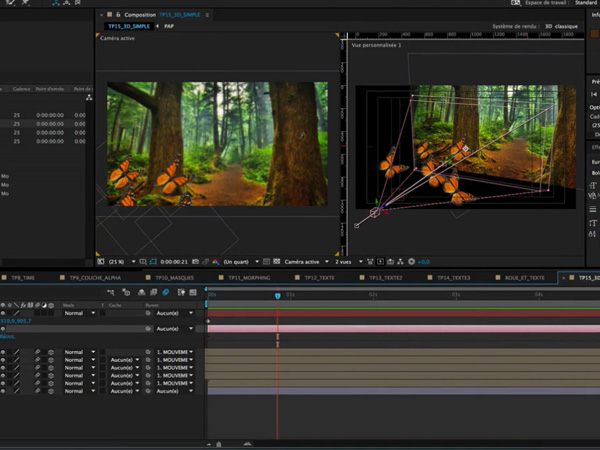Toggle the hide shy layers icon
This screenshot has width=600, height=450.
tap(142, 292)
